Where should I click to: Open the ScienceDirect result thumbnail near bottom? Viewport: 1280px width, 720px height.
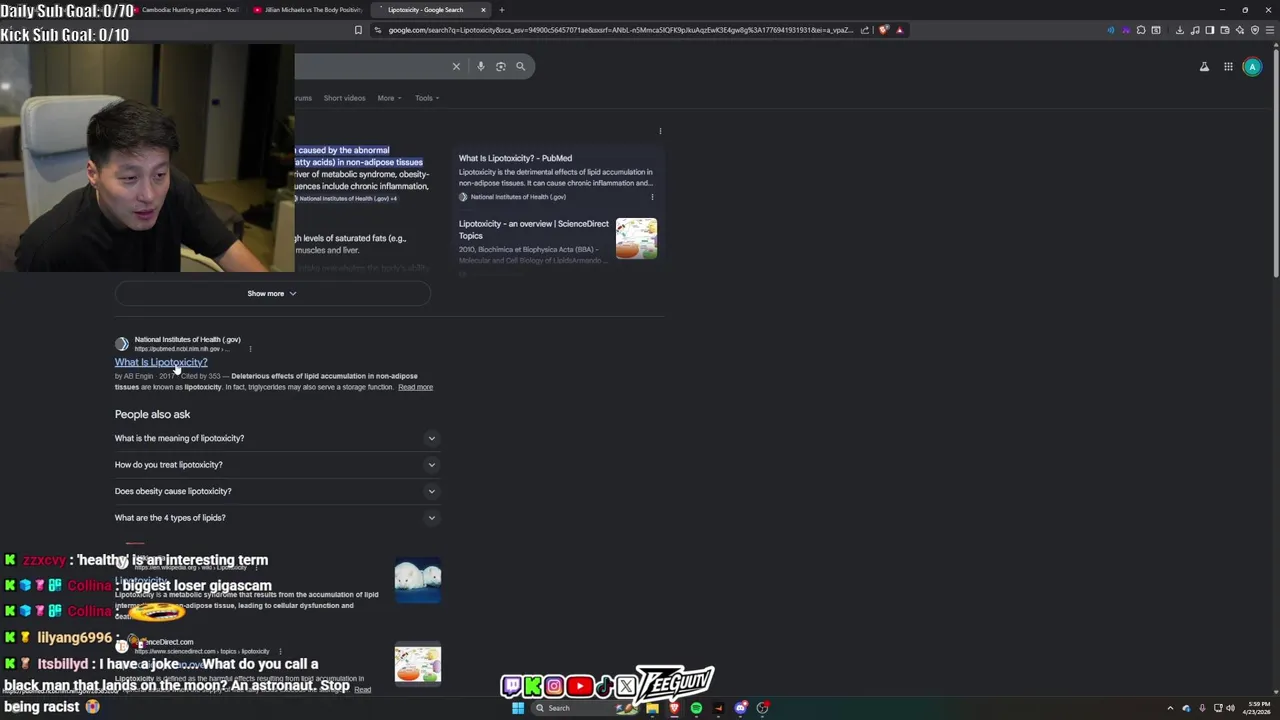418,665
